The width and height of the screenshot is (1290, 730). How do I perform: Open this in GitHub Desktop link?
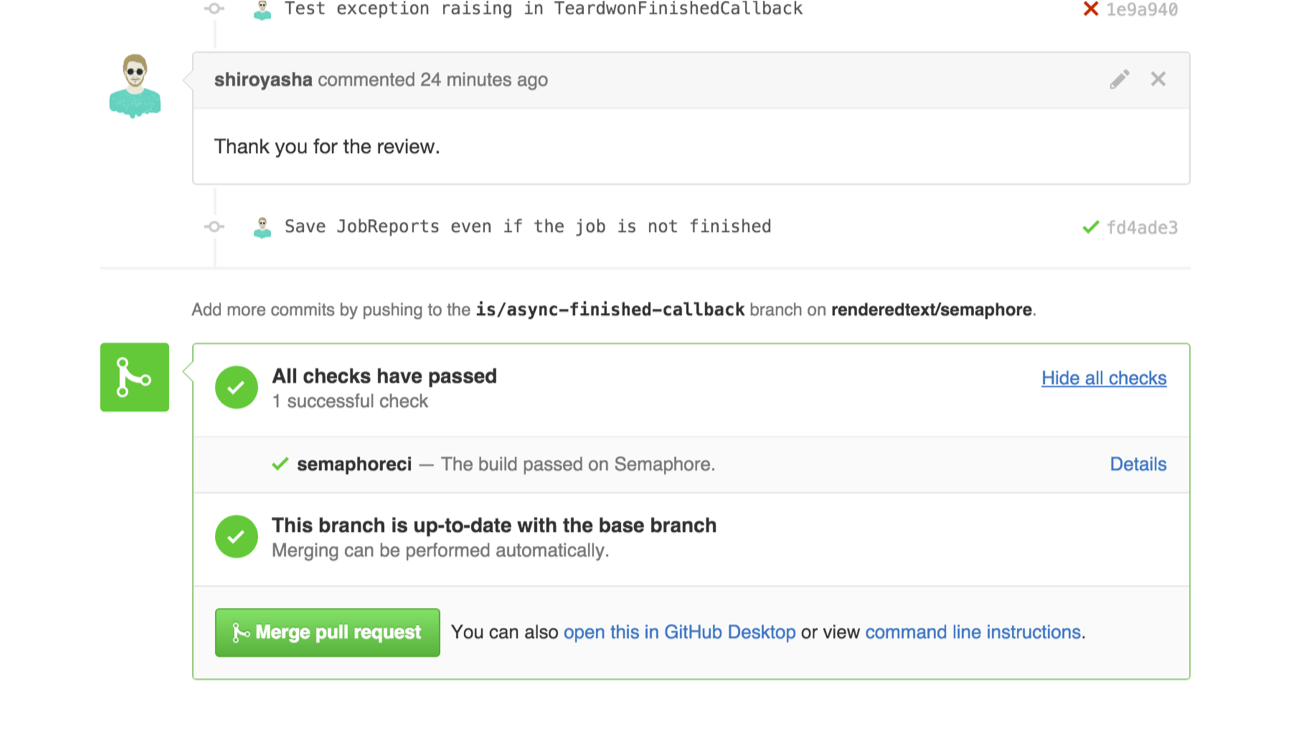pos(680,632)
